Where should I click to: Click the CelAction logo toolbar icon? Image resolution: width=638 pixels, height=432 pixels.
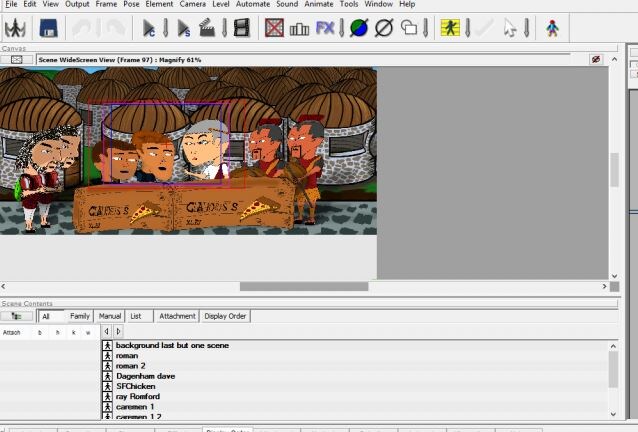[15, 28]
